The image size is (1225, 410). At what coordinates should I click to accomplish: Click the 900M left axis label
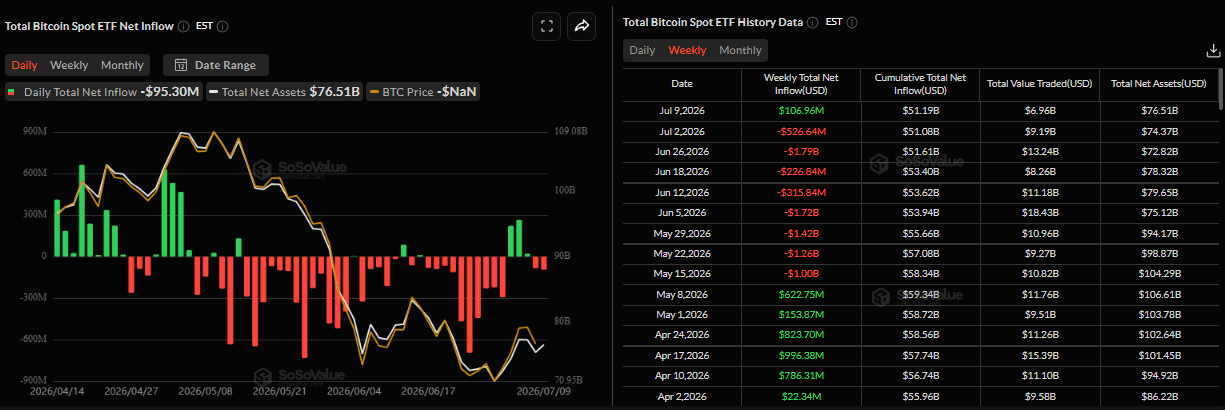click(35, 130)
